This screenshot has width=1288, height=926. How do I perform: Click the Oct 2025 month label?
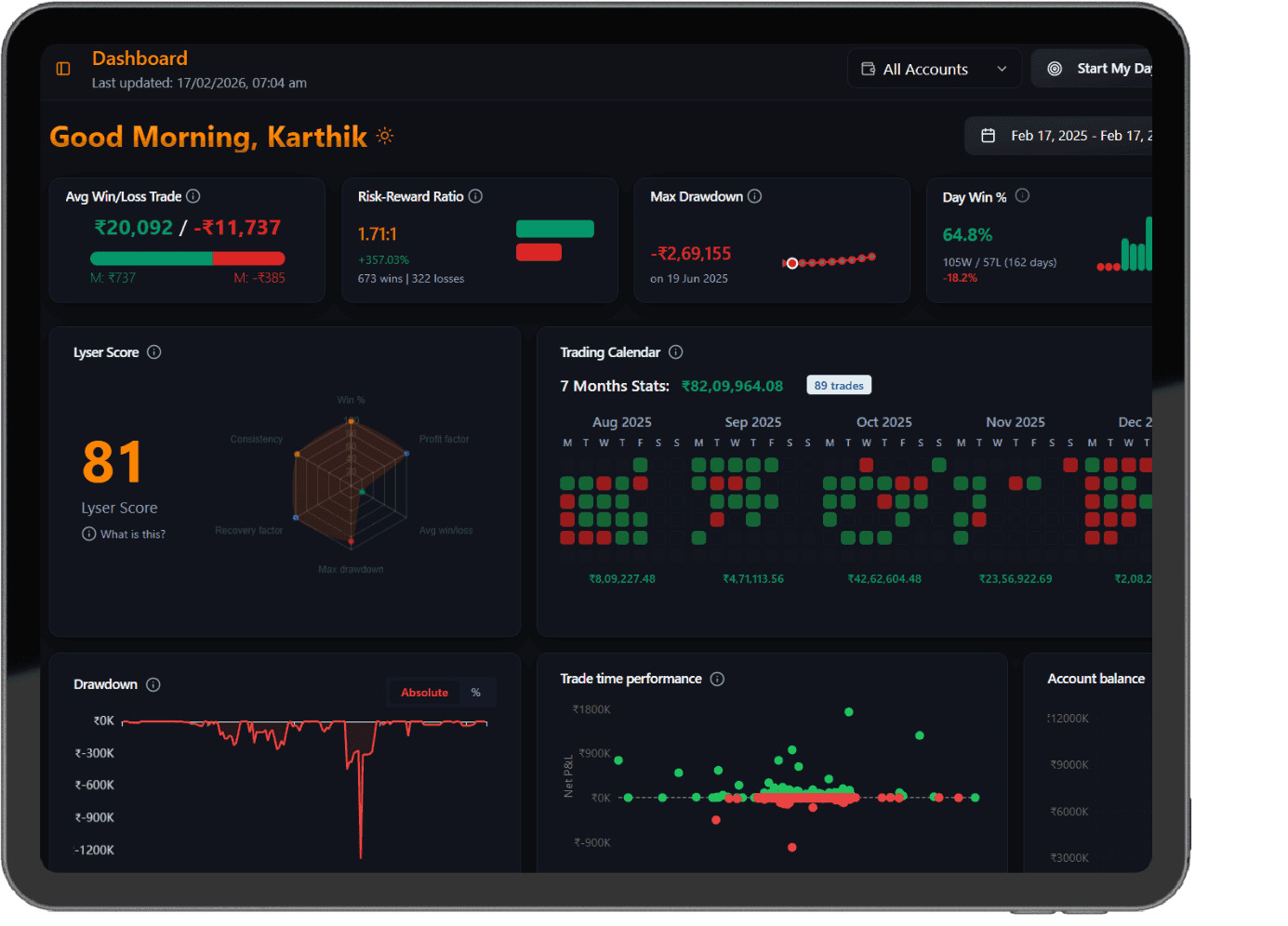point(884,422)
